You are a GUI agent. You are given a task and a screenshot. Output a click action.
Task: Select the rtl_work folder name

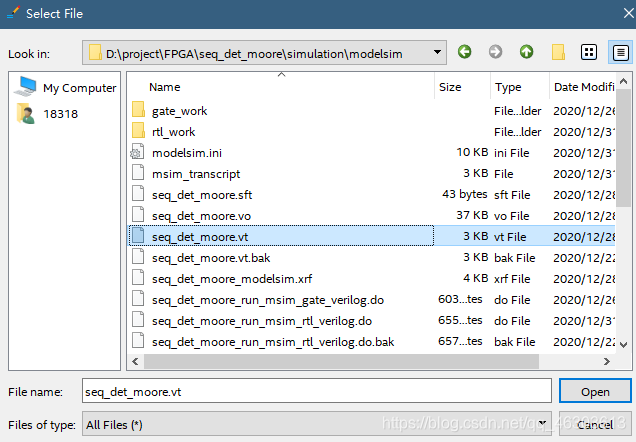174,132
